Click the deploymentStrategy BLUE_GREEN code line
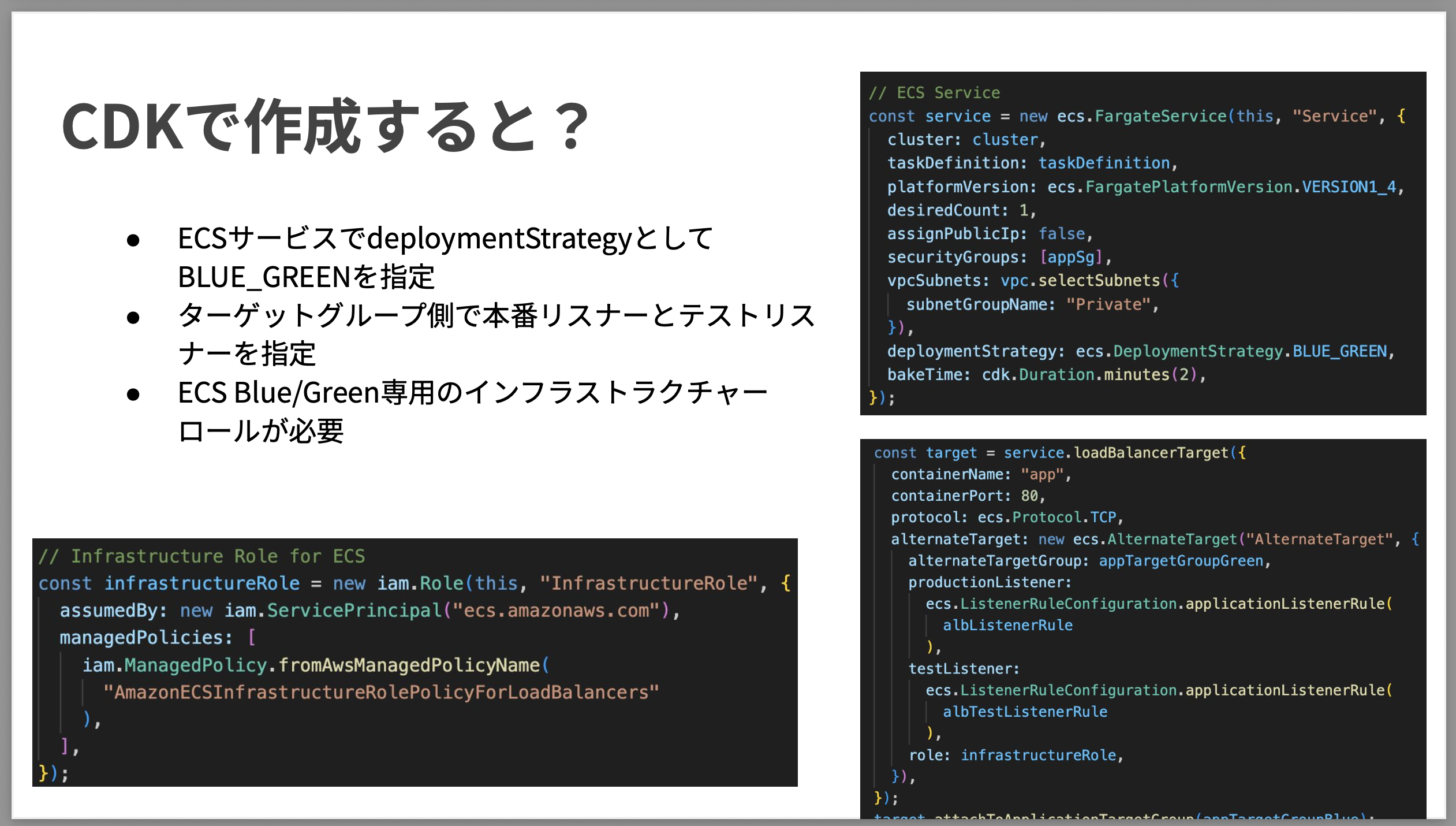 pos(1140,351)
